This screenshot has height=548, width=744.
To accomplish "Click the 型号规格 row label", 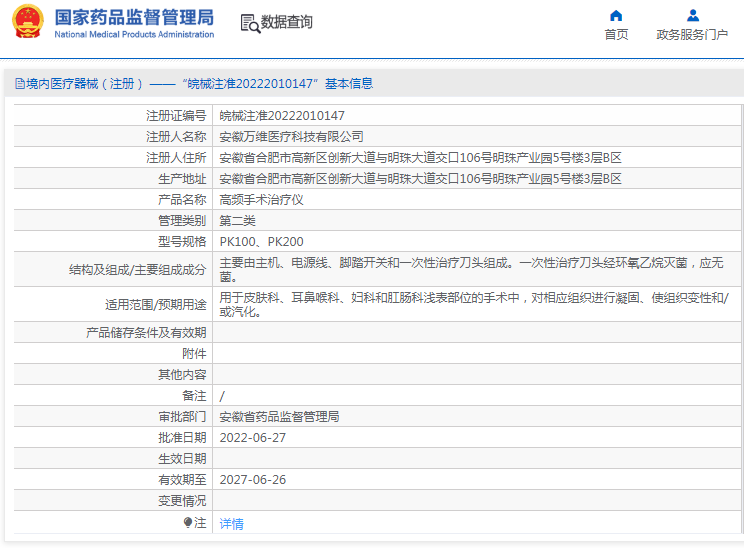I will [x=182, y=242].
